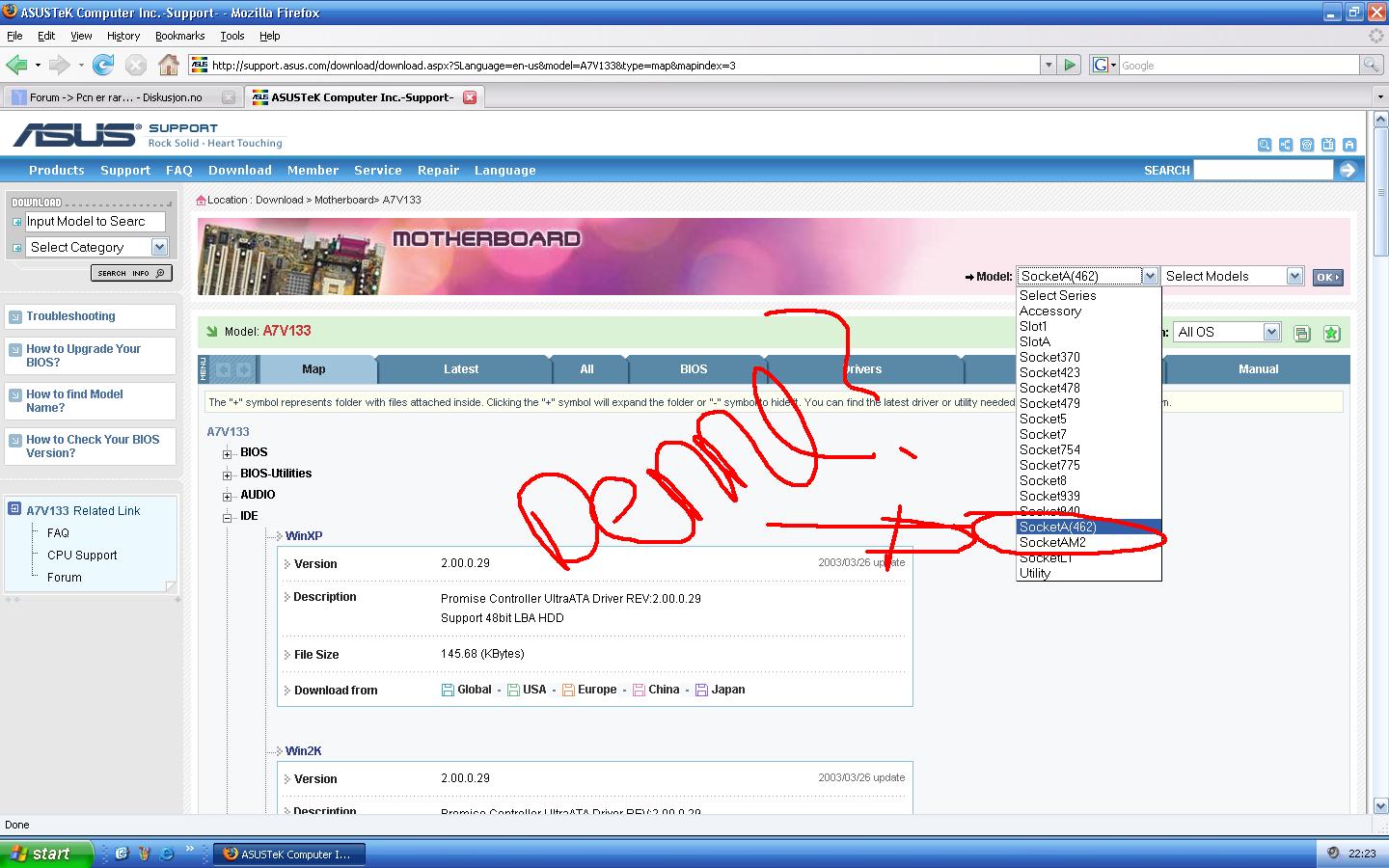
Task: Click the USA download disk icon for WinXP
Action: (514, 690)
